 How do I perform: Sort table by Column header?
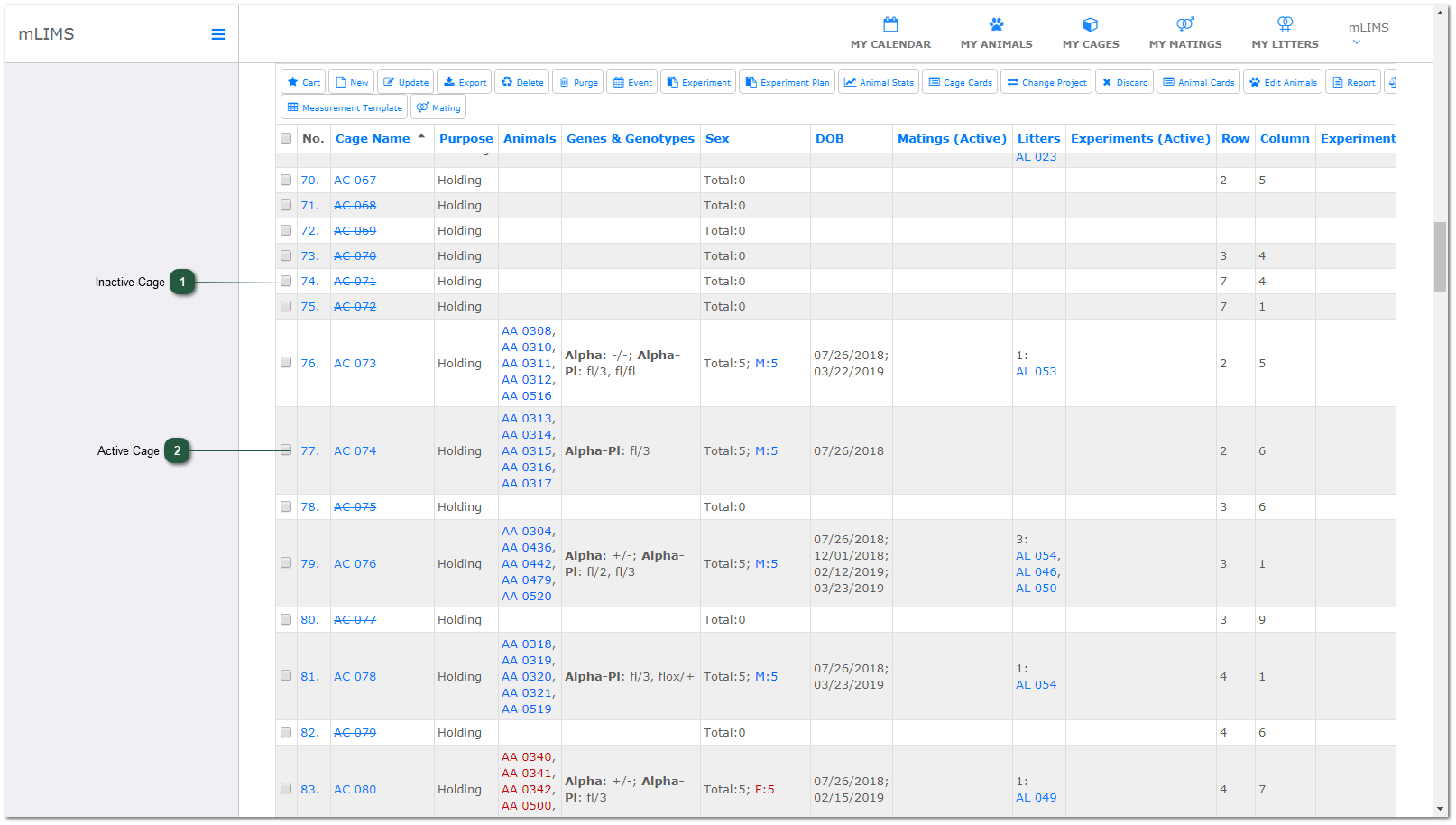point(1285,138)
